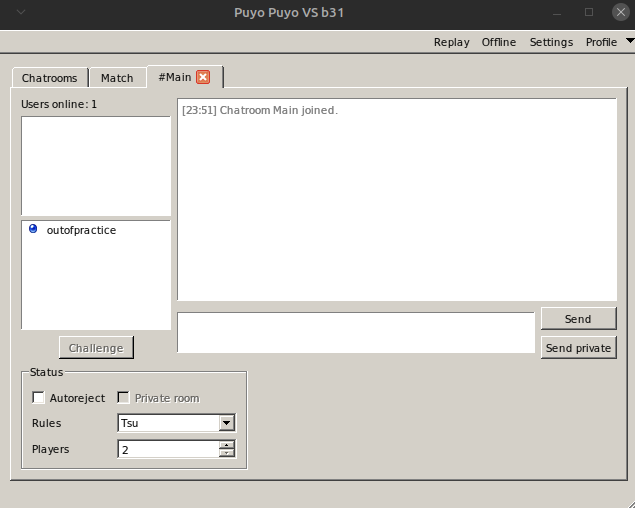This screenshot has height=508, width=635.
Task: Open the Profile menu
Action: [601, 42]
